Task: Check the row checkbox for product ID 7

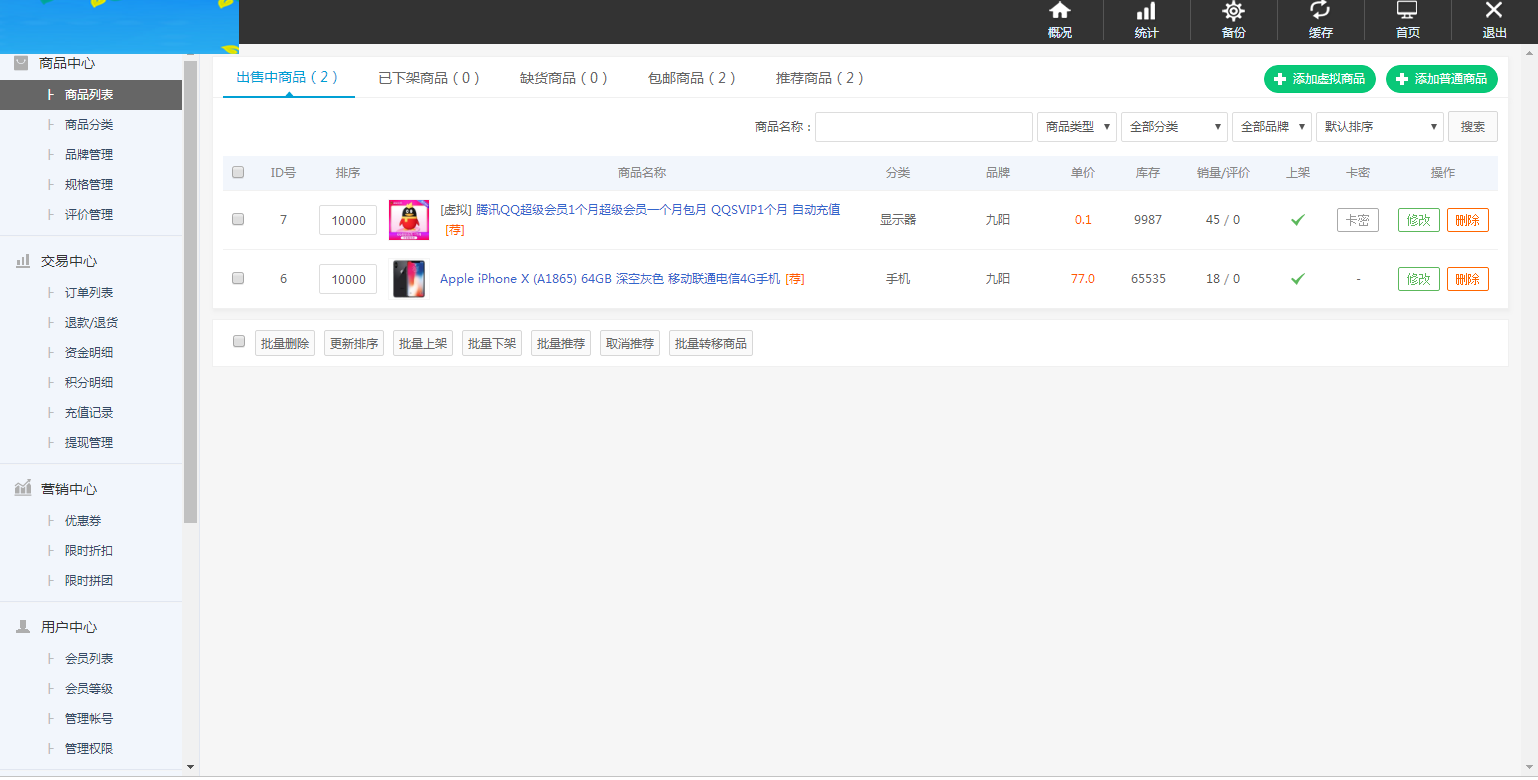Action: pos(237,219)
